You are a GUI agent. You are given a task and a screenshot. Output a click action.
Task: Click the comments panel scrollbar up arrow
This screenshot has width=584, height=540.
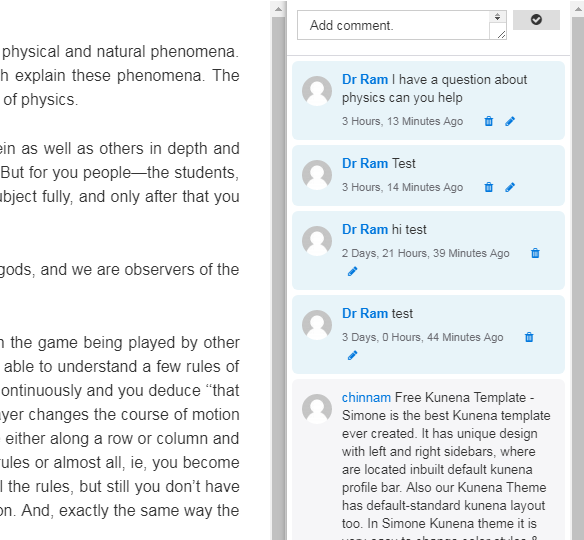578,9
